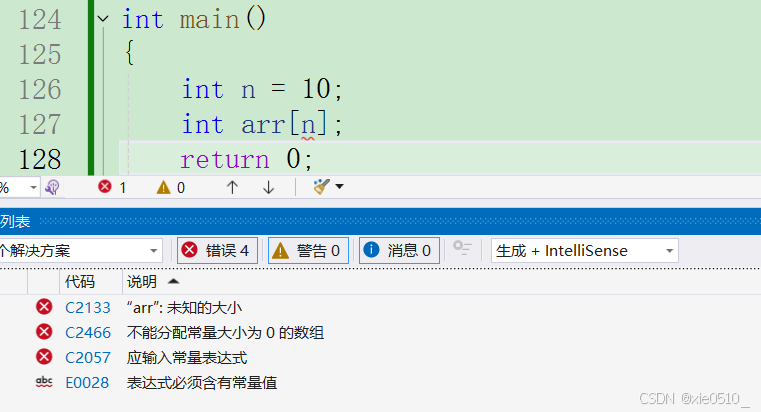Image resolution: width=761 pixels, height=412 pixels.
Task: Click the underlined n in arr[n]
Action: point(308,127)
